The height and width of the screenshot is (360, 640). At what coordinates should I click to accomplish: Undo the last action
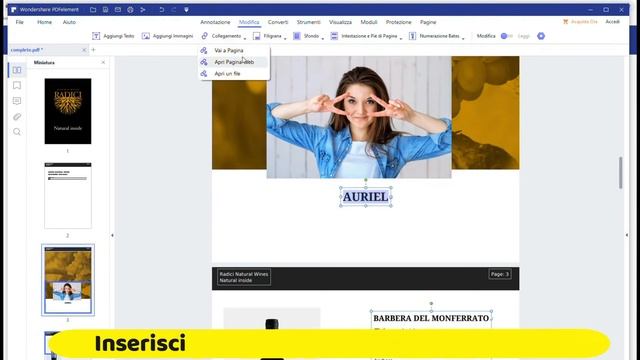point(162,9)
